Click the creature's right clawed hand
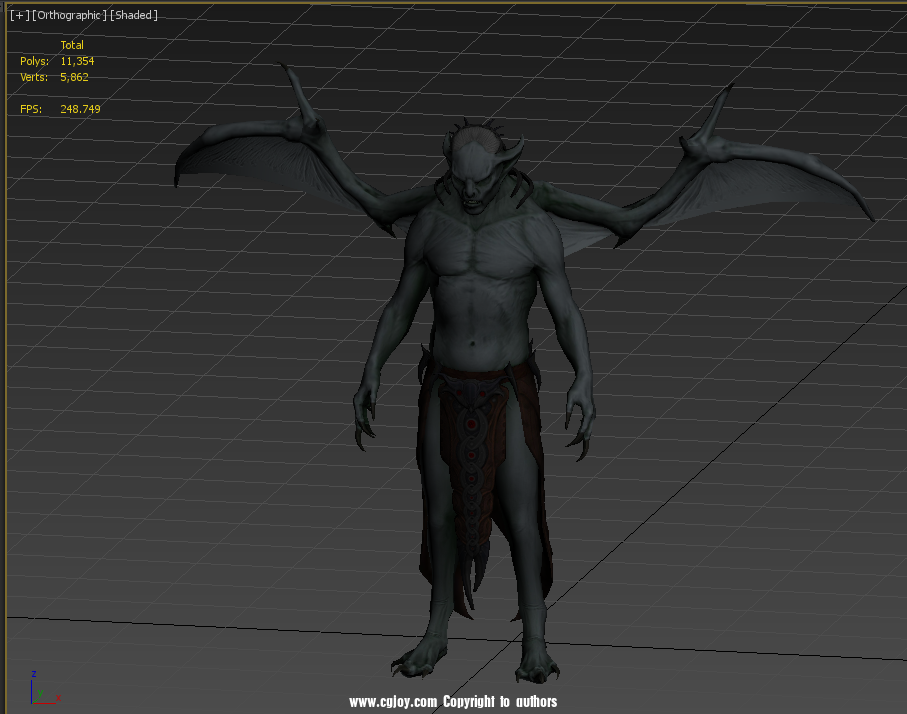Image resolution: width=907 pixels, height=714 pixels. pos(580,418)
